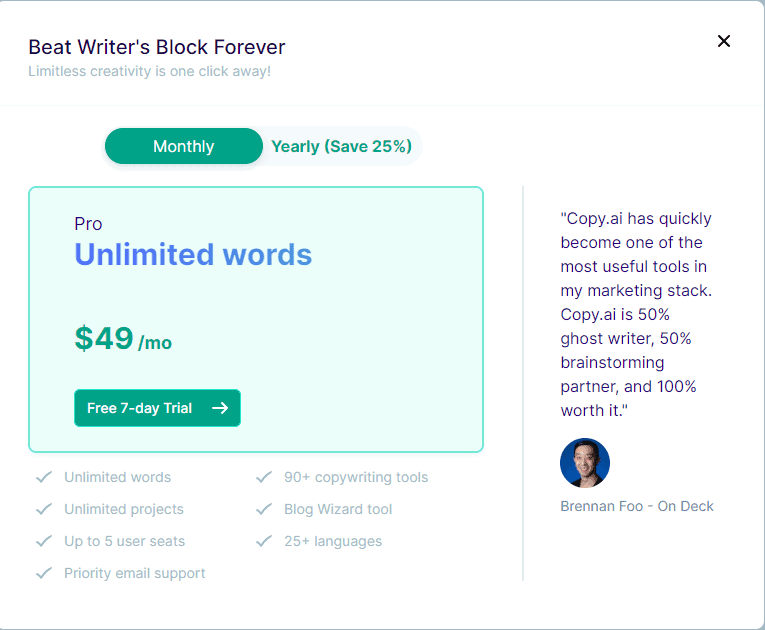765x630 pixels.
Task: Select Yearly (Save 25%) billing option
Action: pyautogui.click(x=341, y=146)
